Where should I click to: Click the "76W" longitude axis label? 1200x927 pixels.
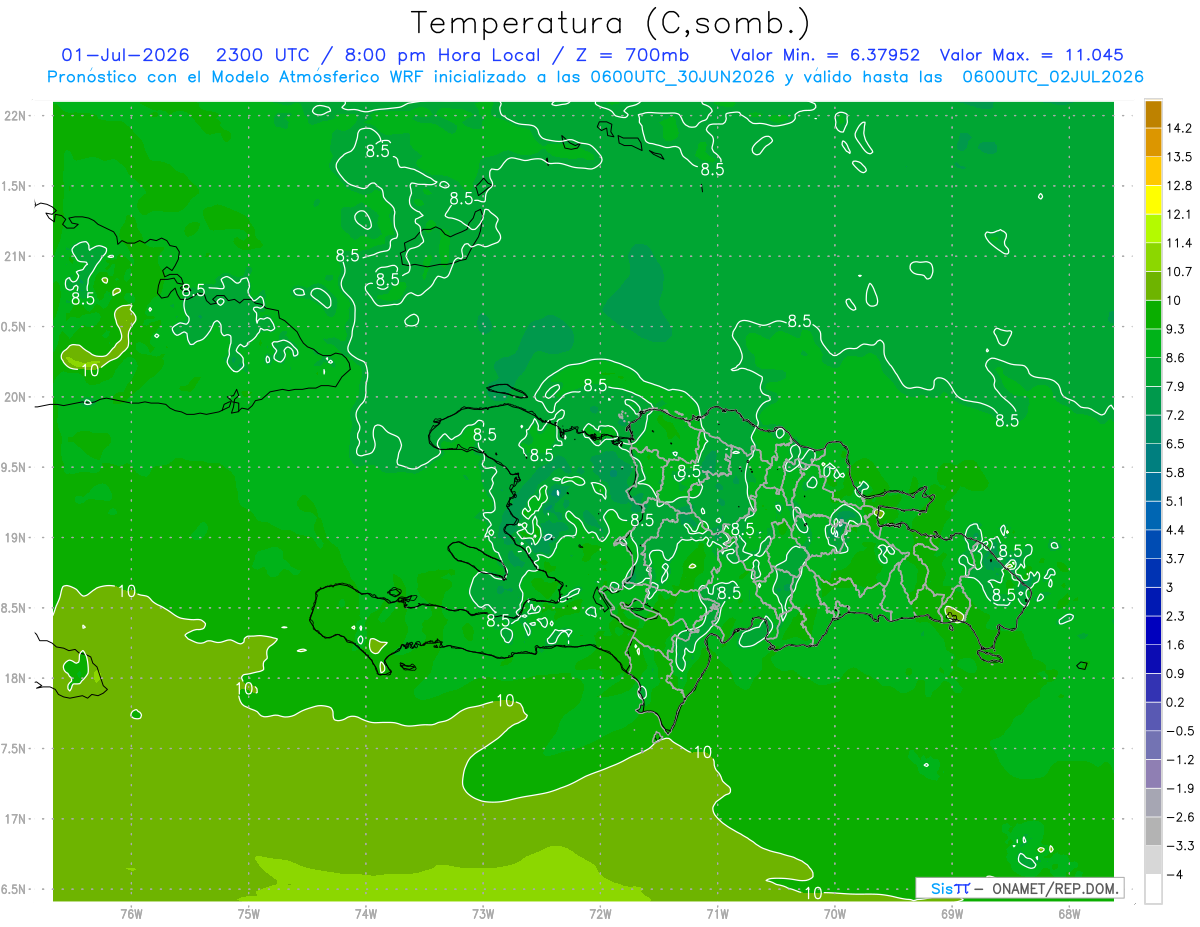coord(131,913)
